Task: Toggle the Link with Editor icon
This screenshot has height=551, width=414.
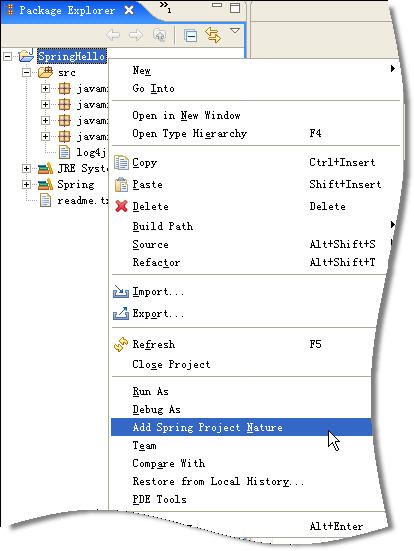Action: tap(213, 35)
